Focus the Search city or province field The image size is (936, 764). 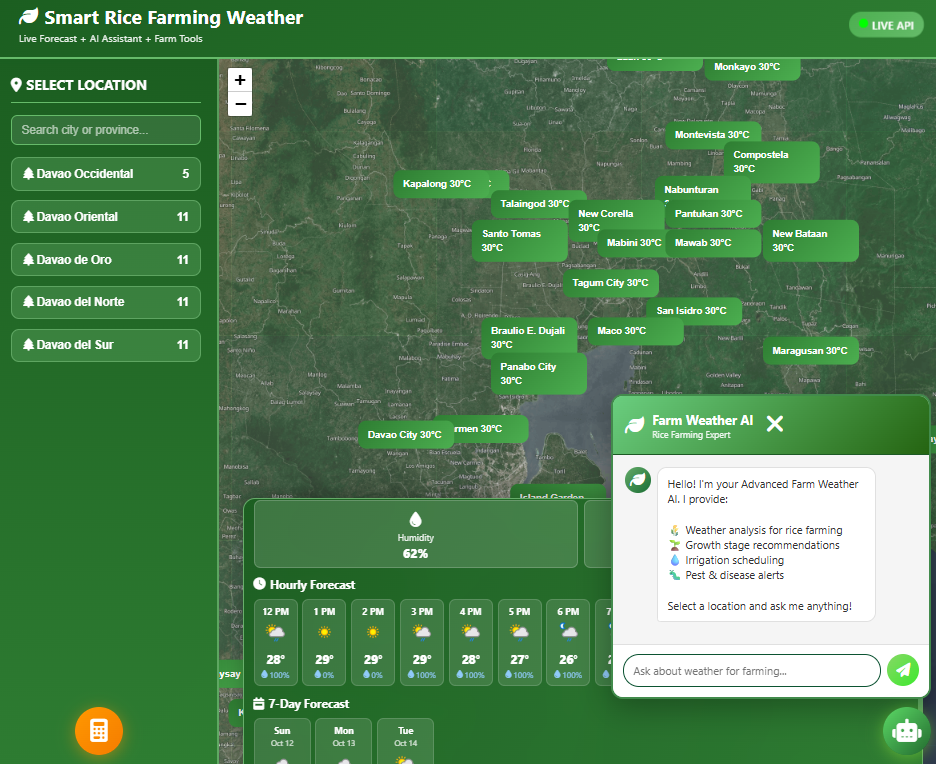pos(105,130)
